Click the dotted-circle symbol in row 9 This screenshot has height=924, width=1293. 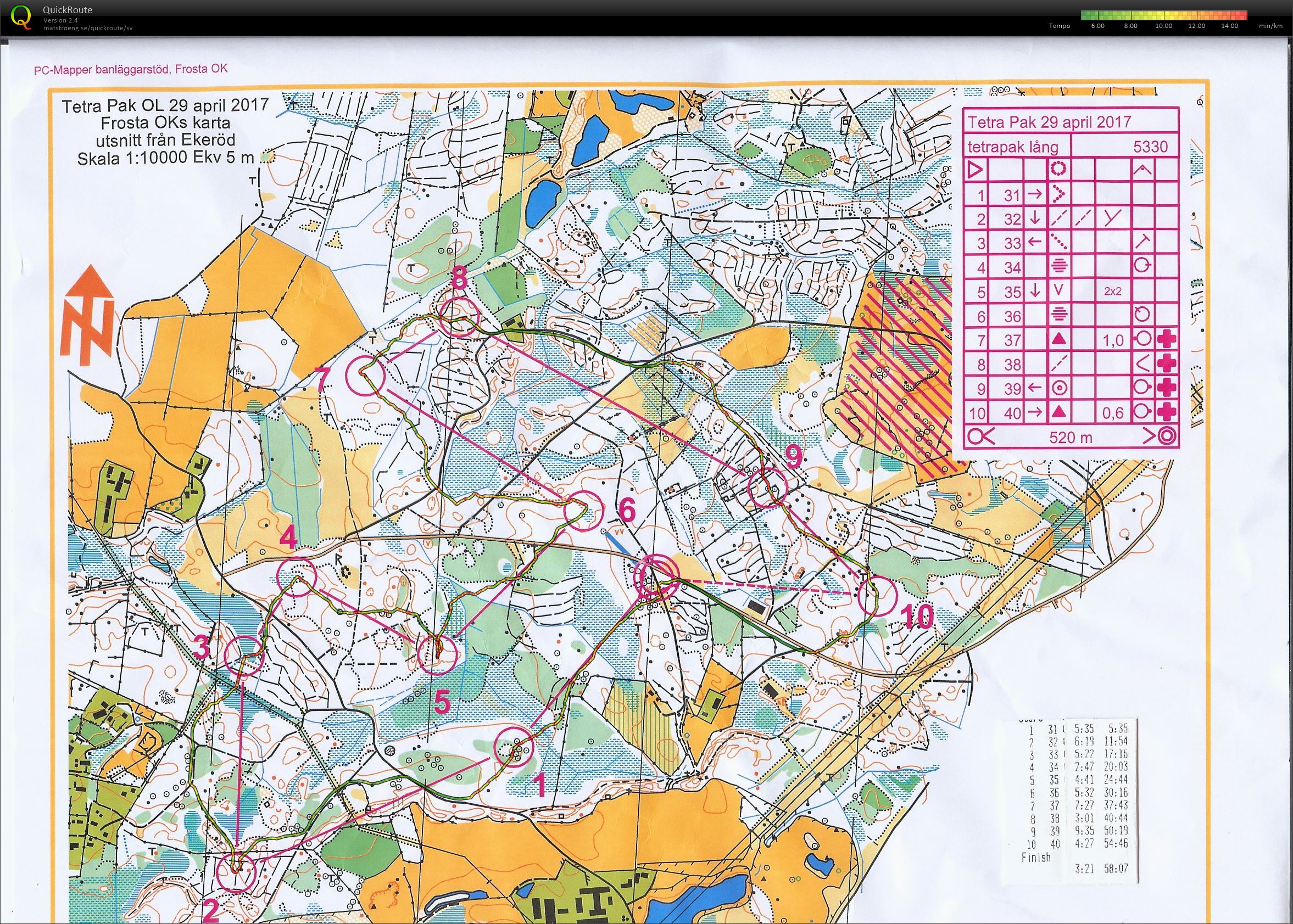tap(1059, 388)
